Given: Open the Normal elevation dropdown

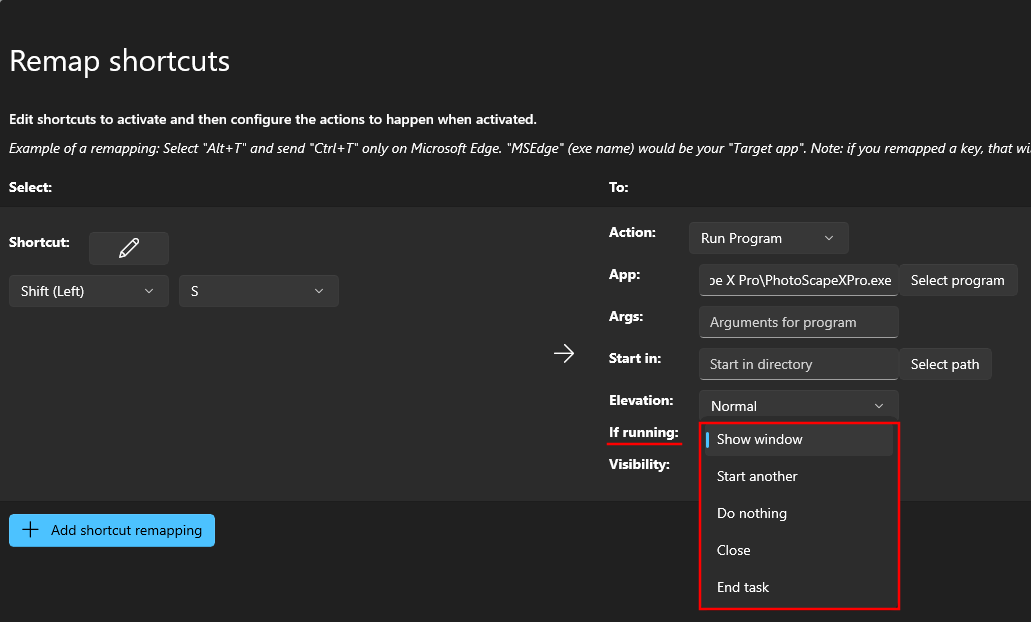Looking at the screenshot, I should [x=798, y=406].
